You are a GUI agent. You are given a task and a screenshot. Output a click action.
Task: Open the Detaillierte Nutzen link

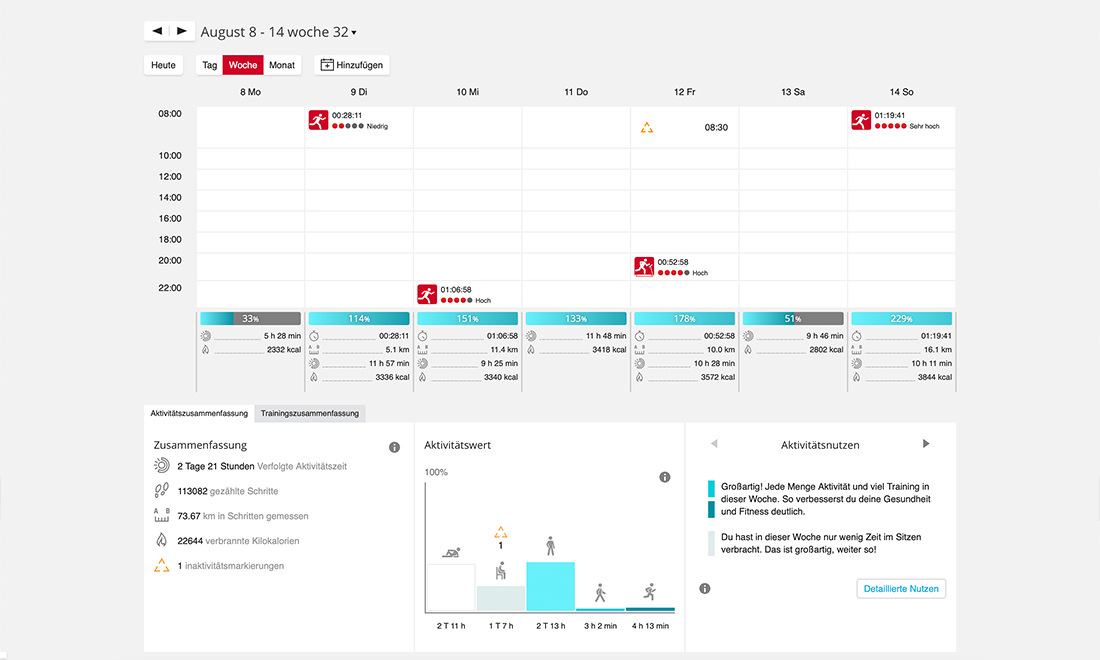coord(901,588)
